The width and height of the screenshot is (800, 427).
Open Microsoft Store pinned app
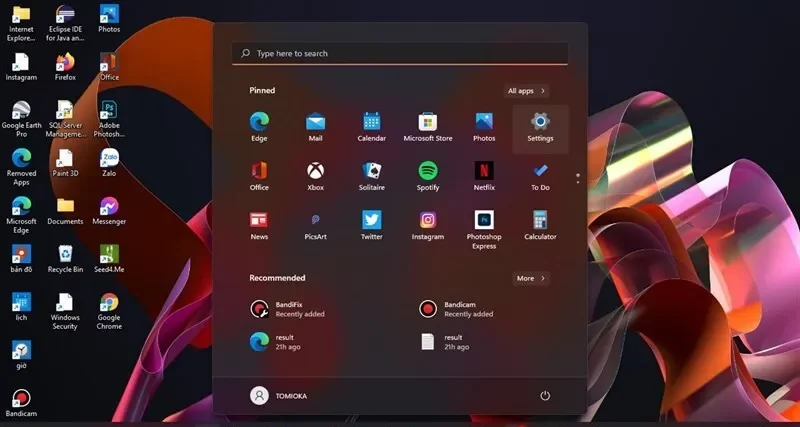pos(428,128)
